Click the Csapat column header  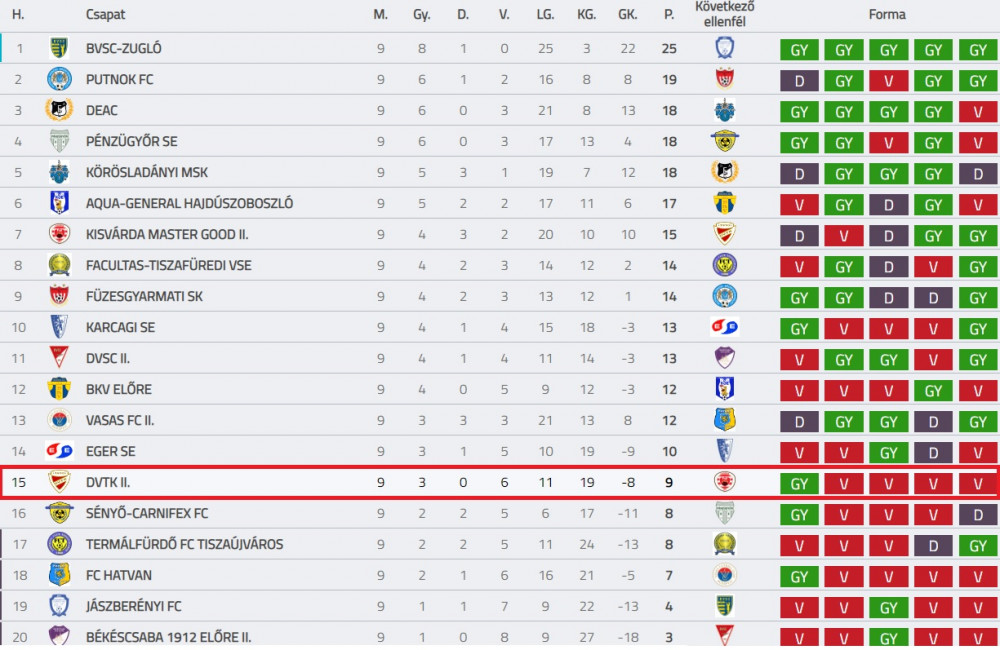coord(105,14)
